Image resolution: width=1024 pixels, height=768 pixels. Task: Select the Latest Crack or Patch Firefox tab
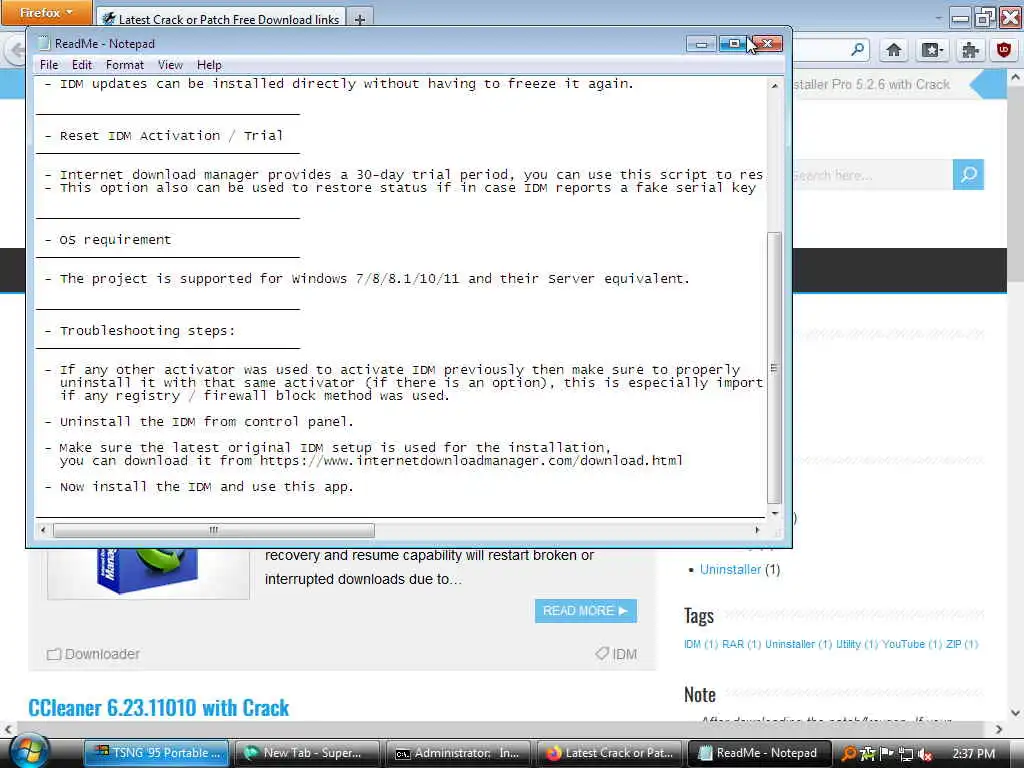[x=221, y=19]
